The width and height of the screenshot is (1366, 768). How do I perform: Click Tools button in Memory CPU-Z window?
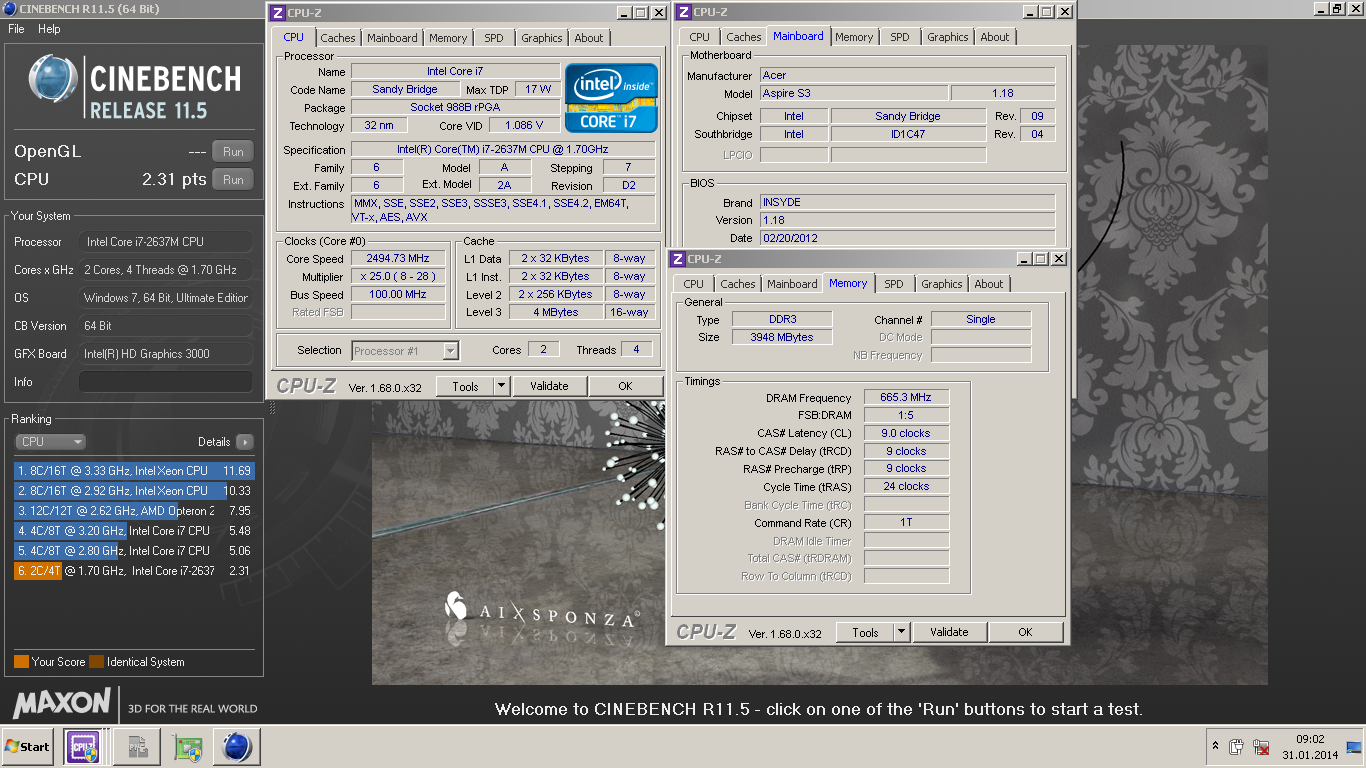click(x=865, y=632)
